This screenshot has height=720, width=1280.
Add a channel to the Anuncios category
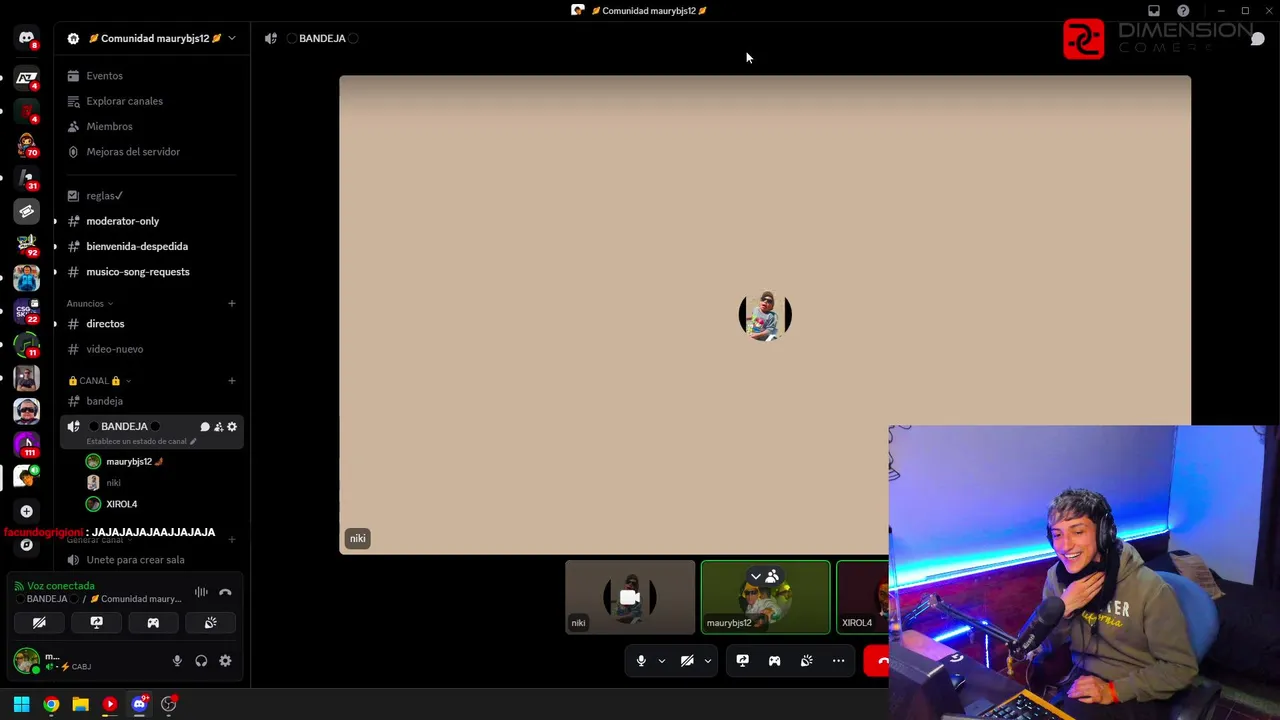pos(232,303)
